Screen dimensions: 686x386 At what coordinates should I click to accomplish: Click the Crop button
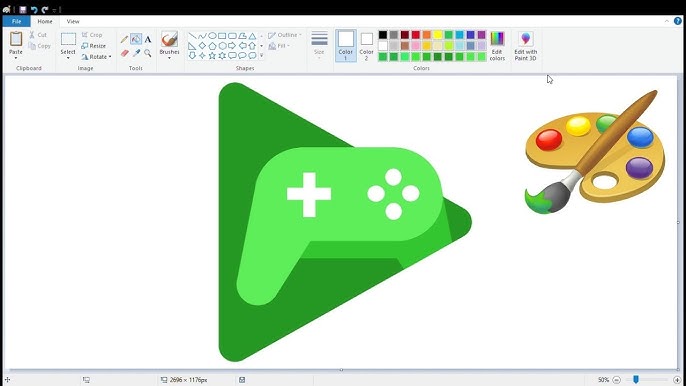coord(92,35)
